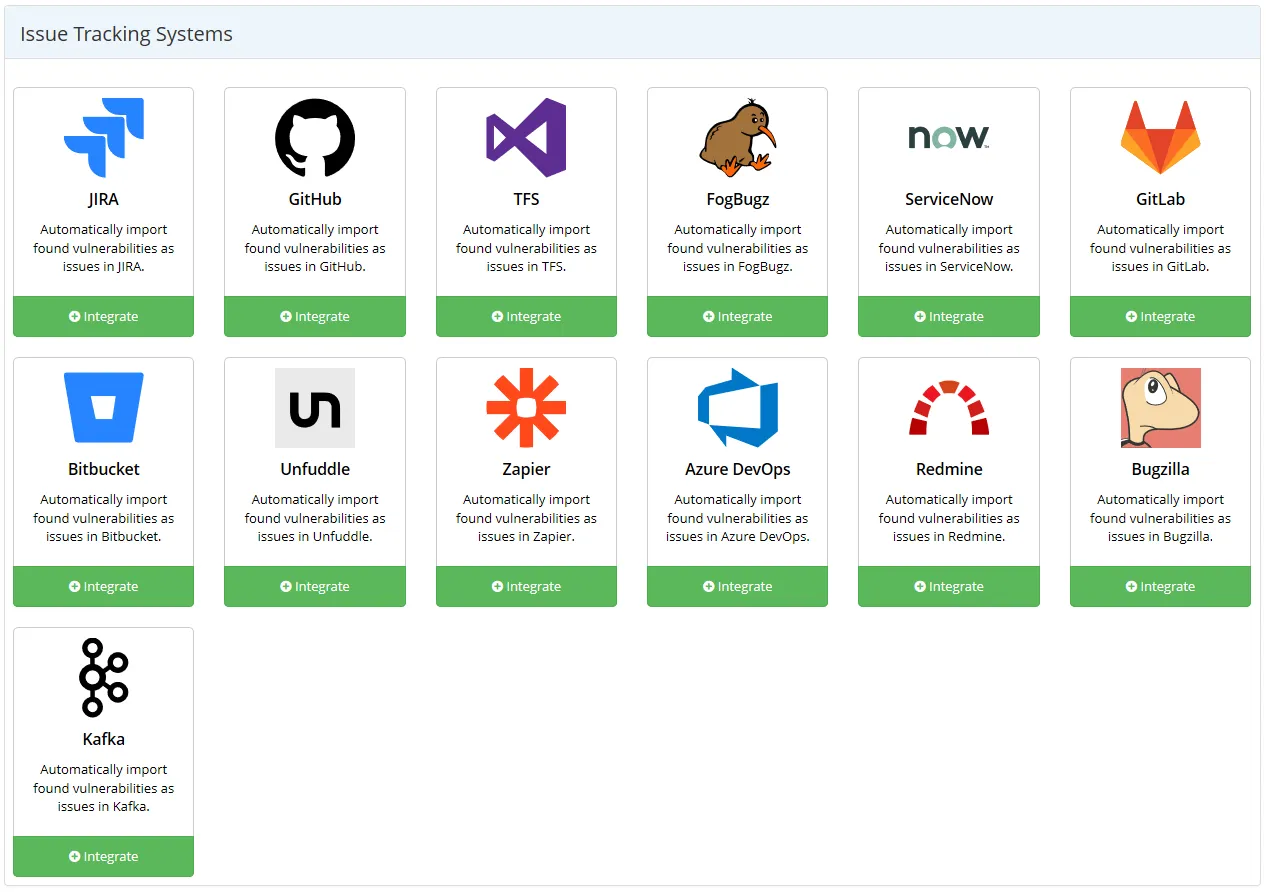Image resolution: width=1266 pixels, height=892 pixels.
Task: Integrate with Azure DevOps
Action: [737, 586]
